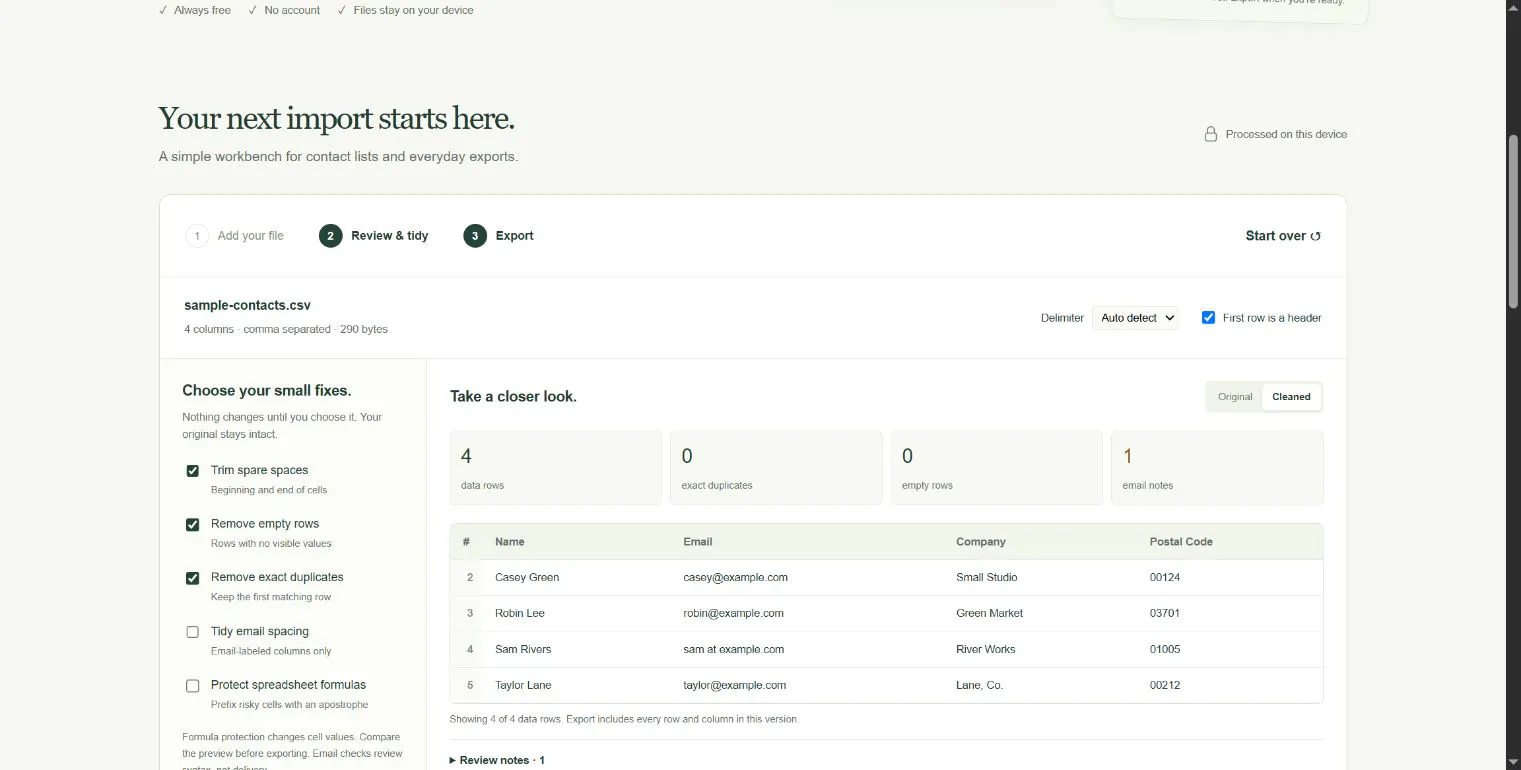Select the Cleaned view tab
1521x770 pixels.
(x=1291, y=397)
